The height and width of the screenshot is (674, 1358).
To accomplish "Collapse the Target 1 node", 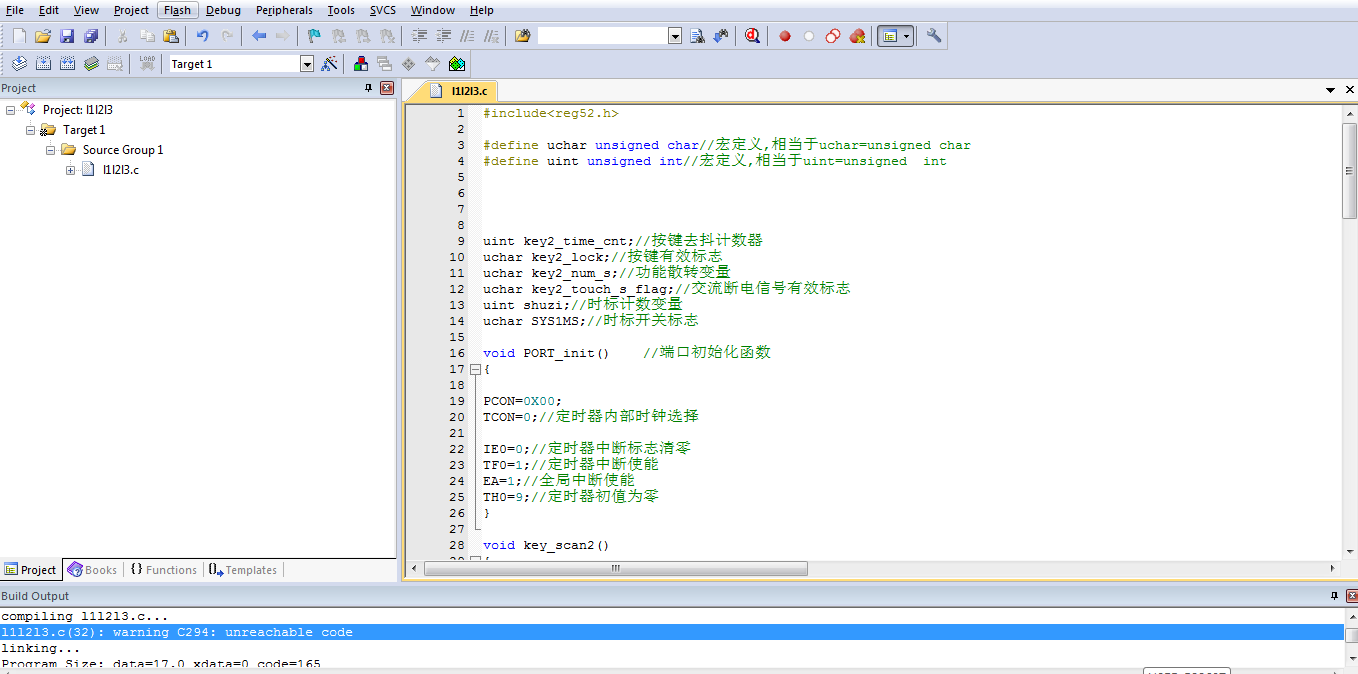I will 31,130.
